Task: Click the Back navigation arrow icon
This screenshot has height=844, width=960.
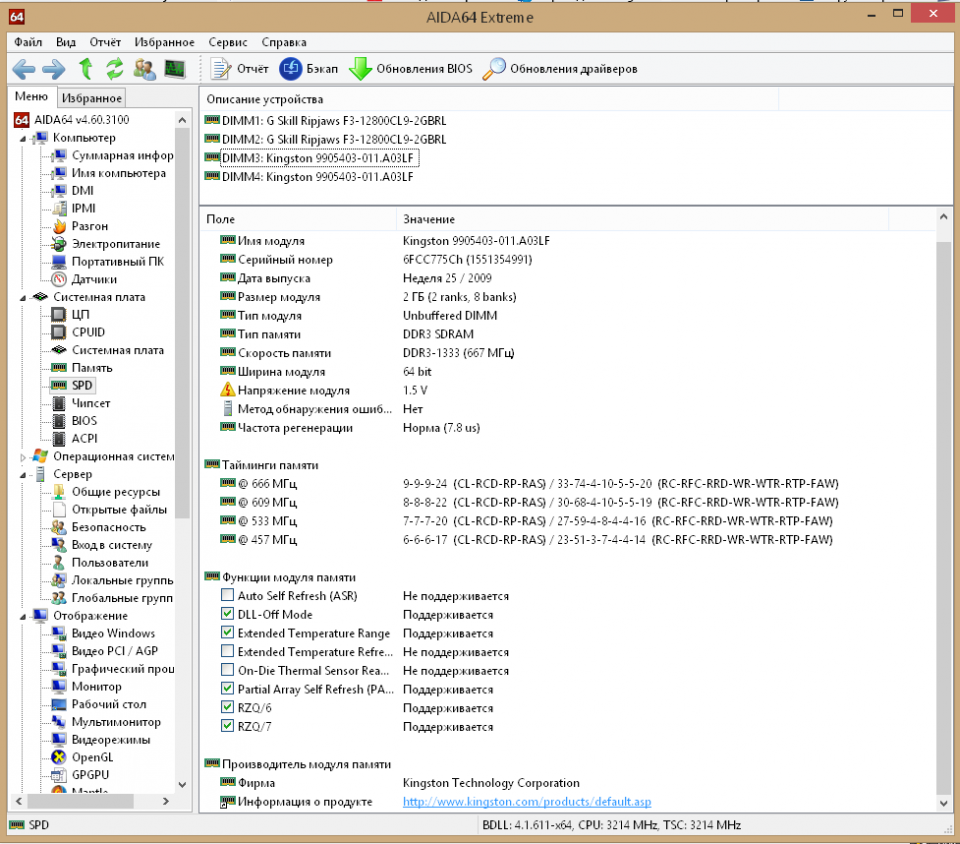Action: (24, 69)
